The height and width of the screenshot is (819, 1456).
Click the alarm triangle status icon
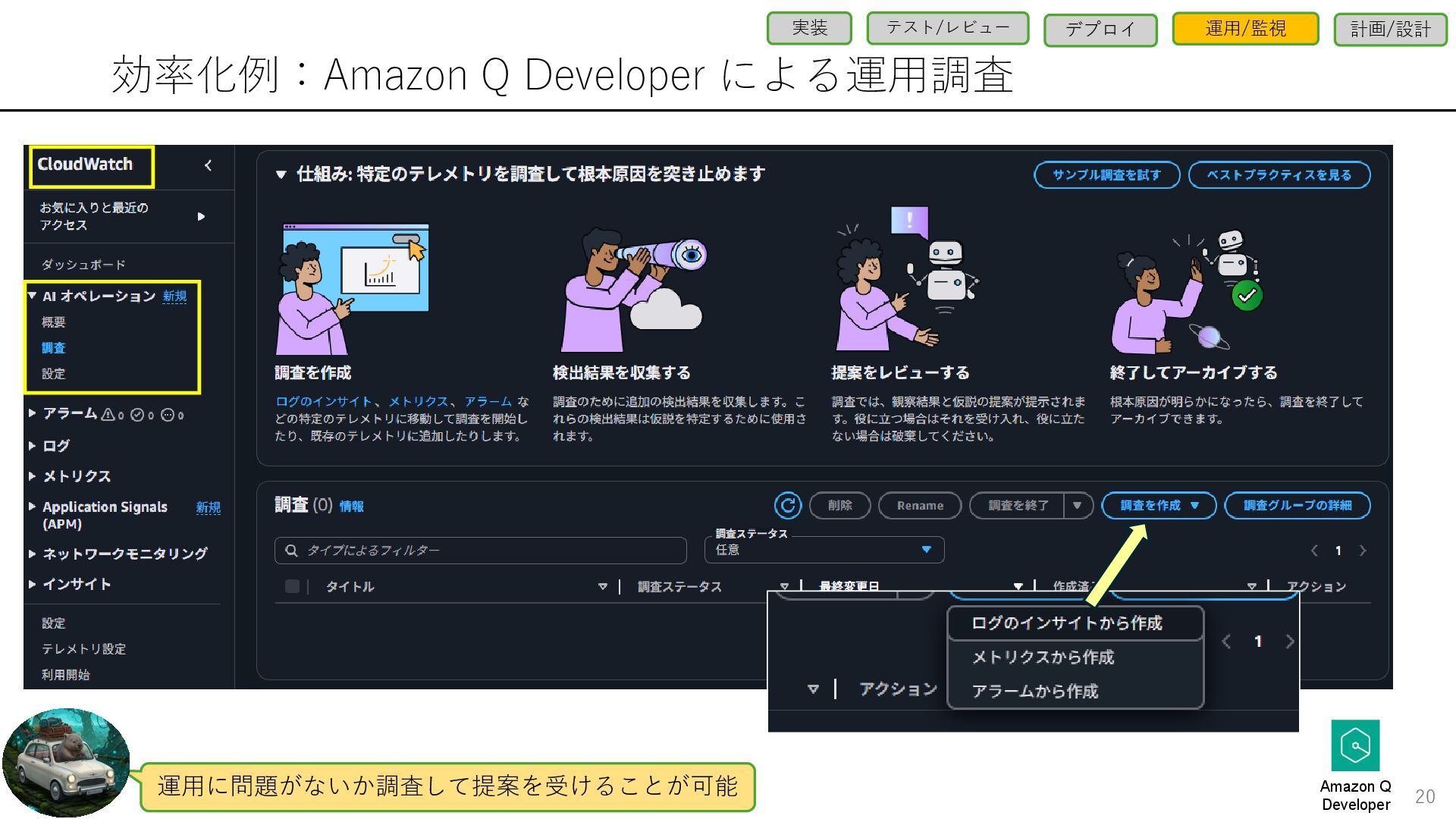coord(108,414)
